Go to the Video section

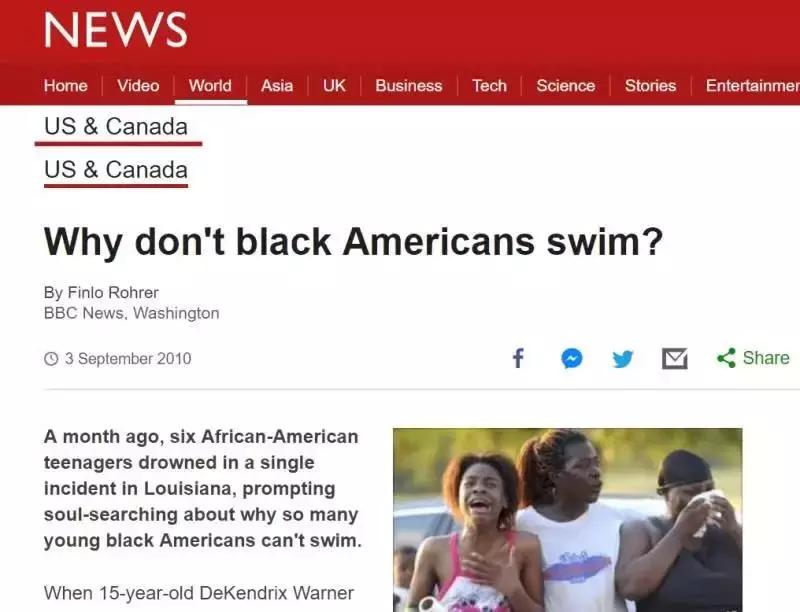[x=138, y=85]
